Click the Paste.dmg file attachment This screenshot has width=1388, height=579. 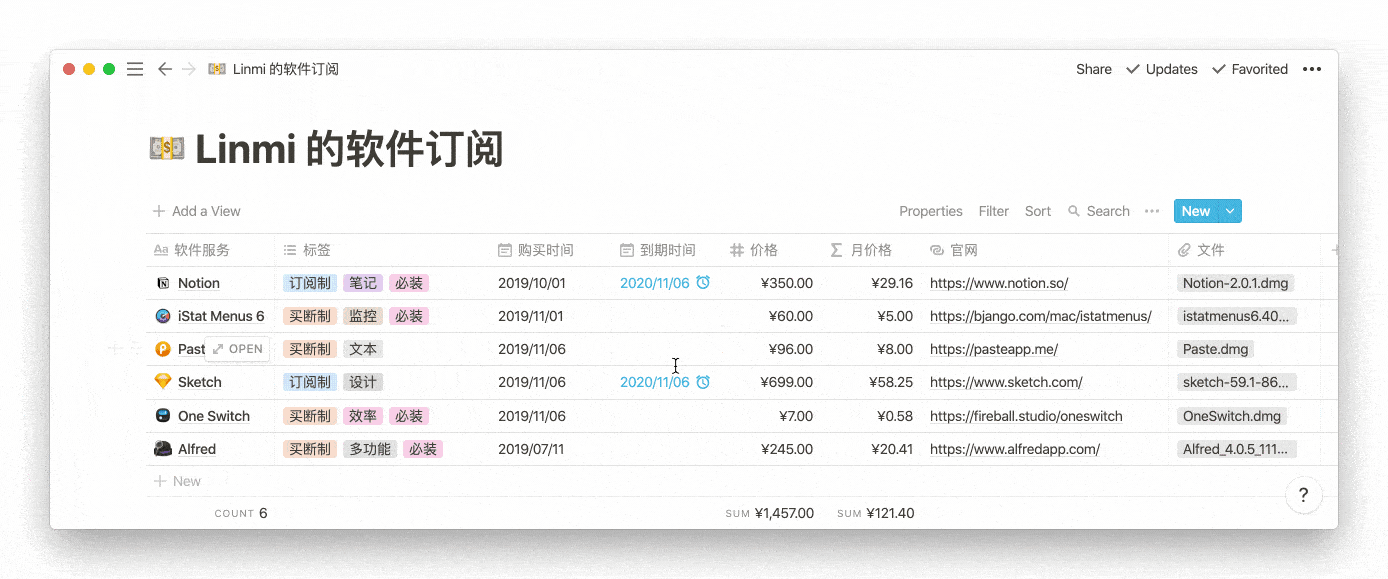(x=1215, y=349)
